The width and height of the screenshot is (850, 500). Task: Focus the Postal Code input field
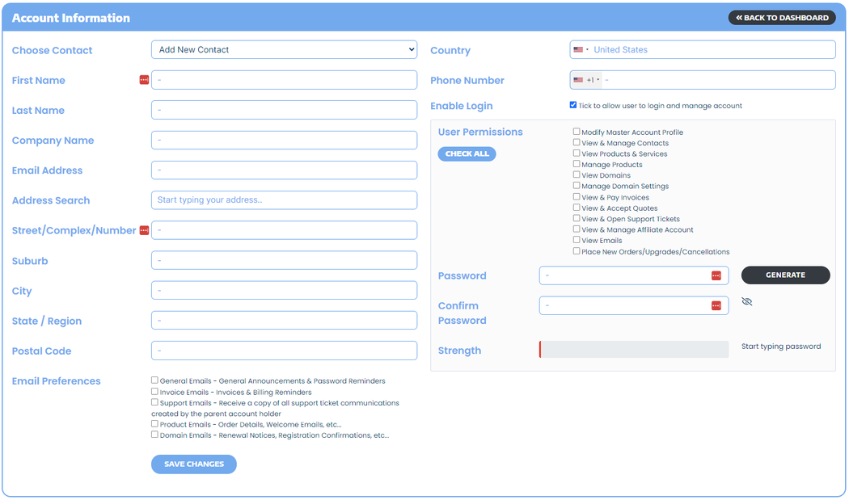tap(285, 351)
